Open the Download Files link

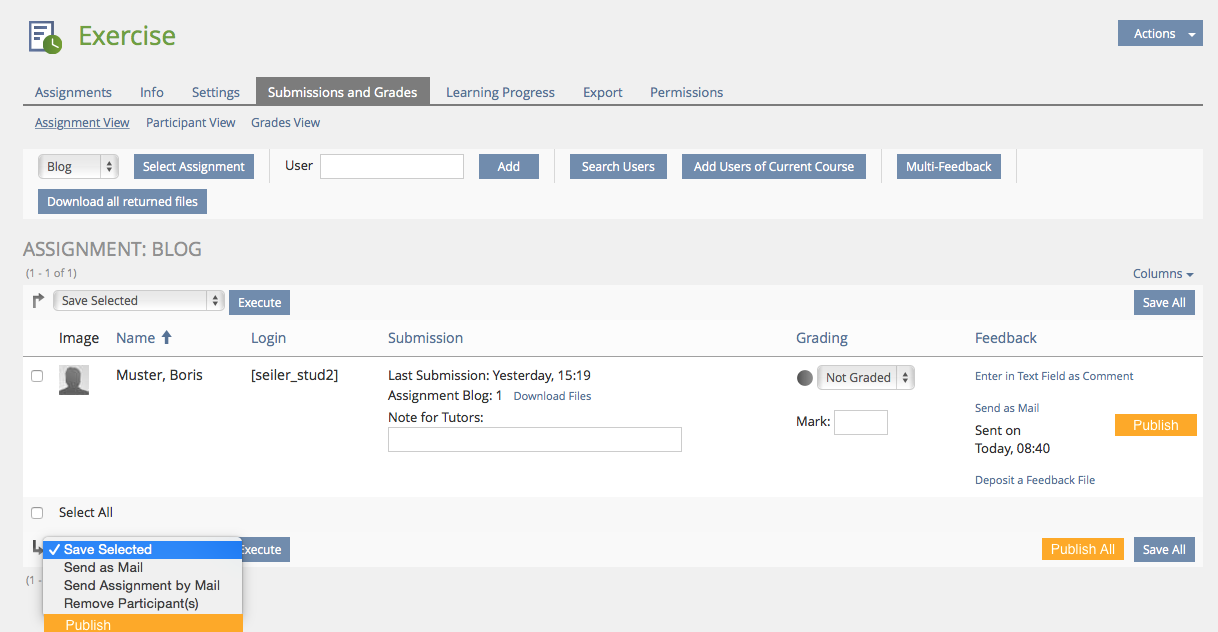(552, 396)
